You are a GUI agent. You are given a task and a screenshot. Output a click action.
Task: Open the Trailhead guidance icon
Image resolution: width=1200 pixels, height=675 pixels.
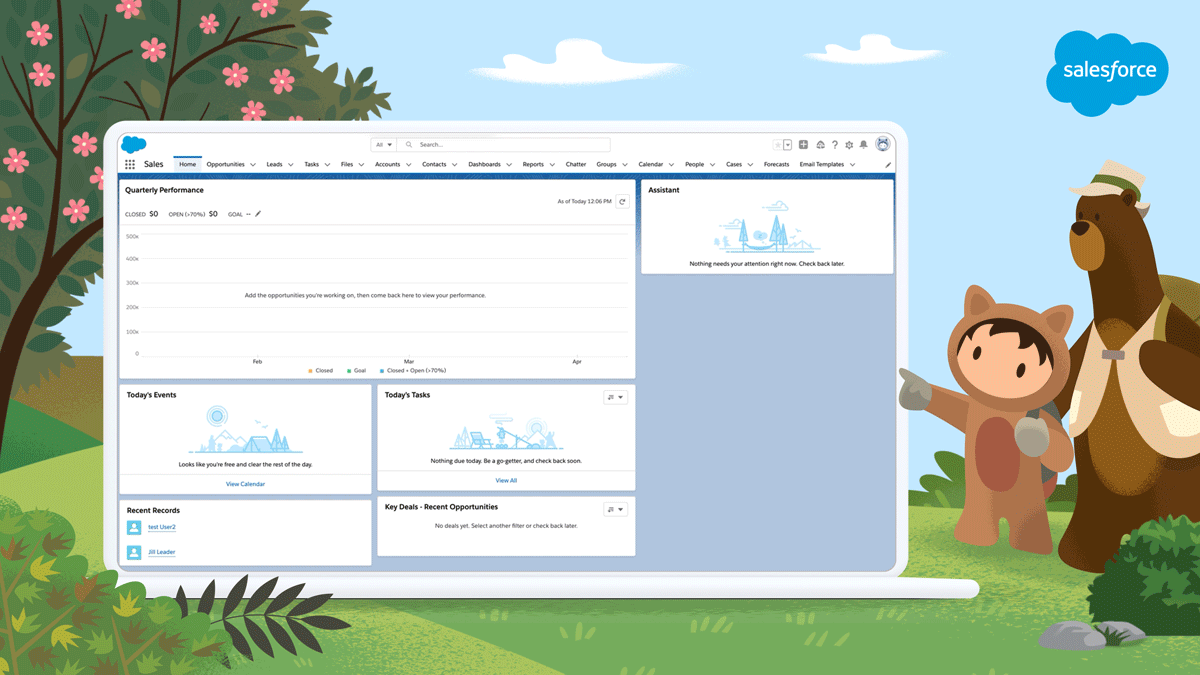point(820,145)
